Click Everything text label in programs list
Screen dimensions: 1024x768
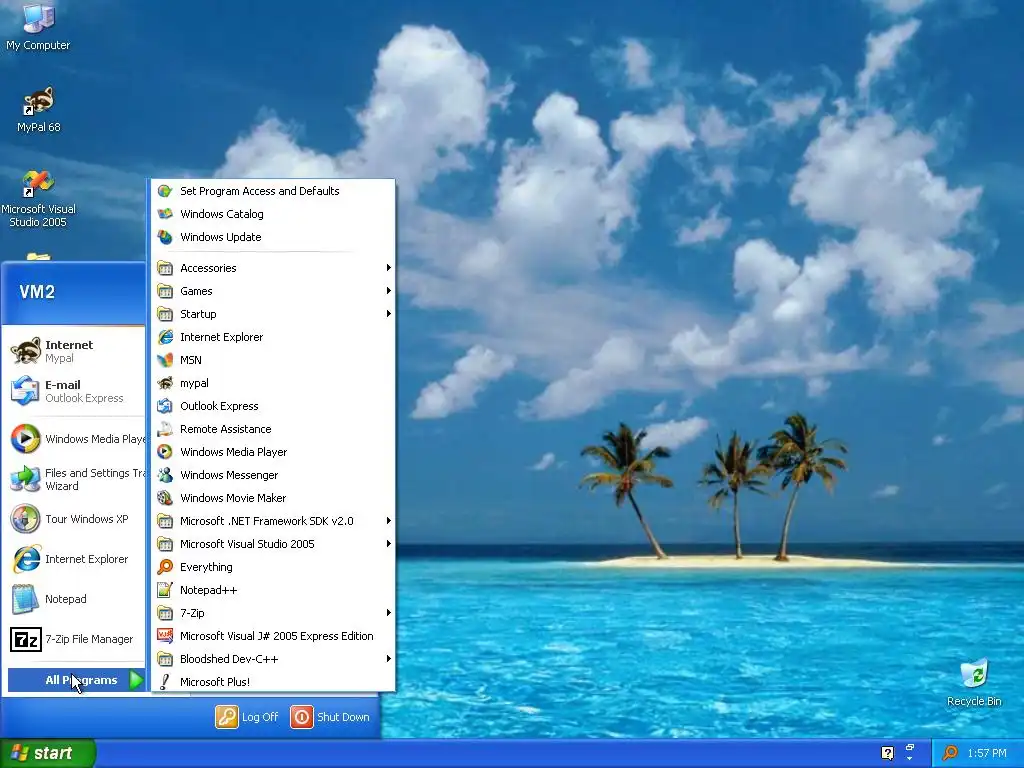(x=206, y=567)
